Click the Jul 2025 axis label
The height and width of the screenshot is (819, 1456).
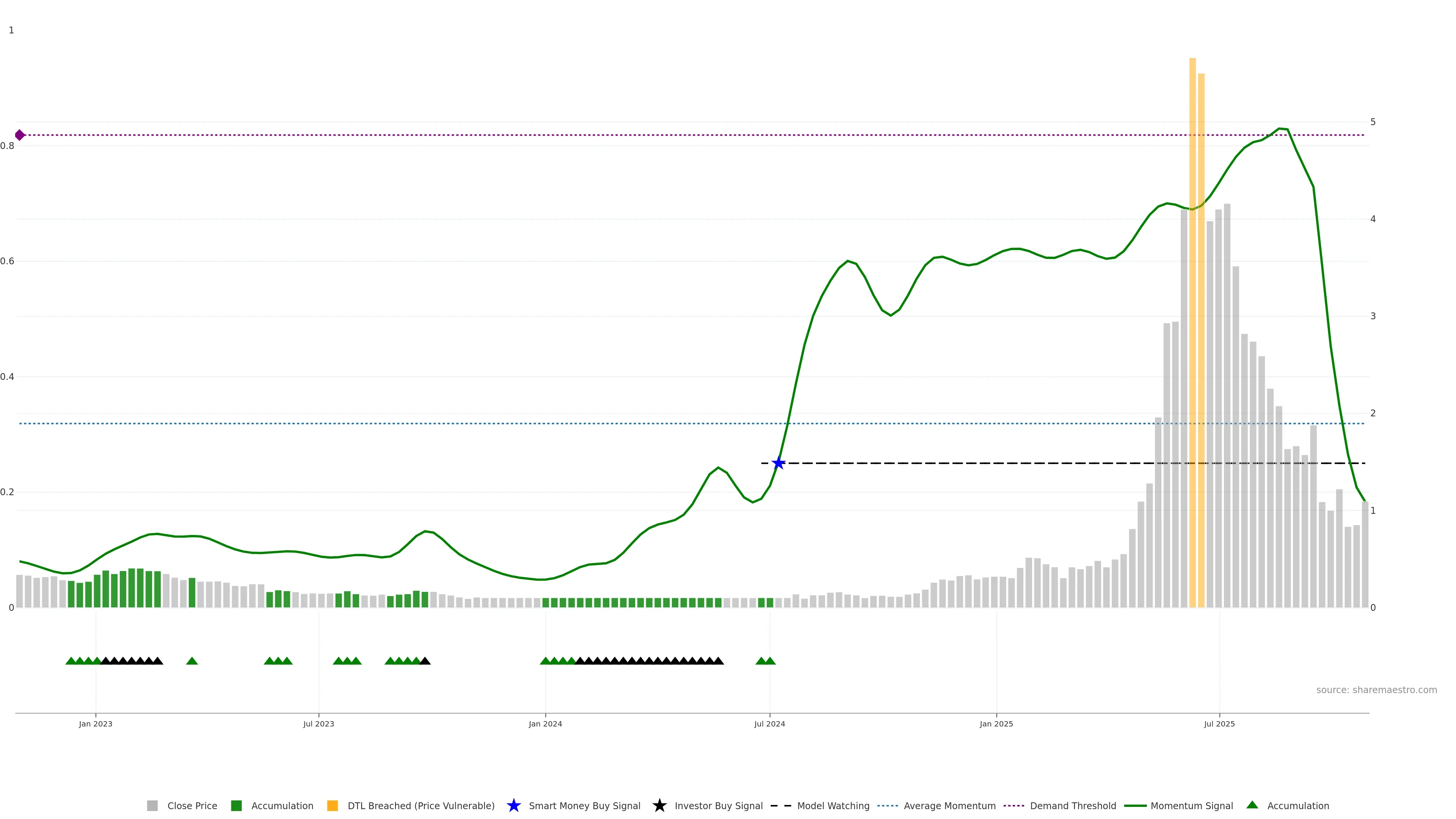(1219, 723)
